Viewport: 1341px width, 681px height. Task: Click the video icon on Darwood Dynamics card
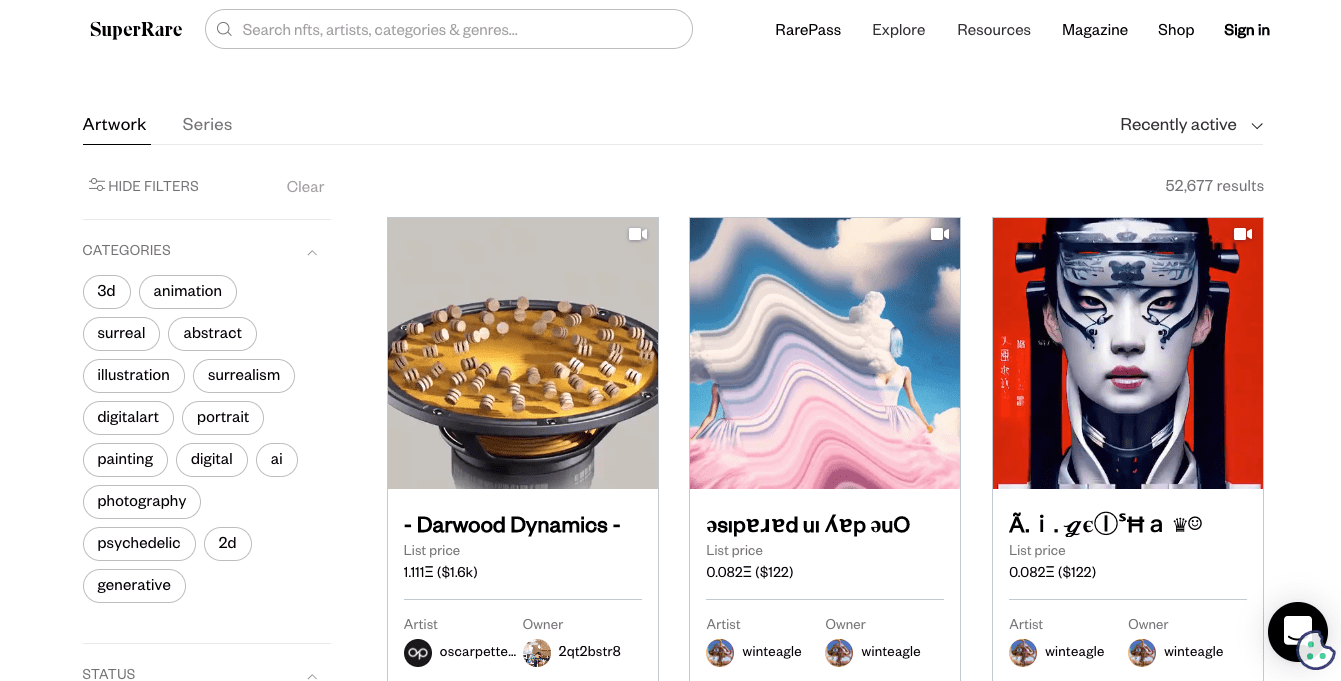coord(638,233)
